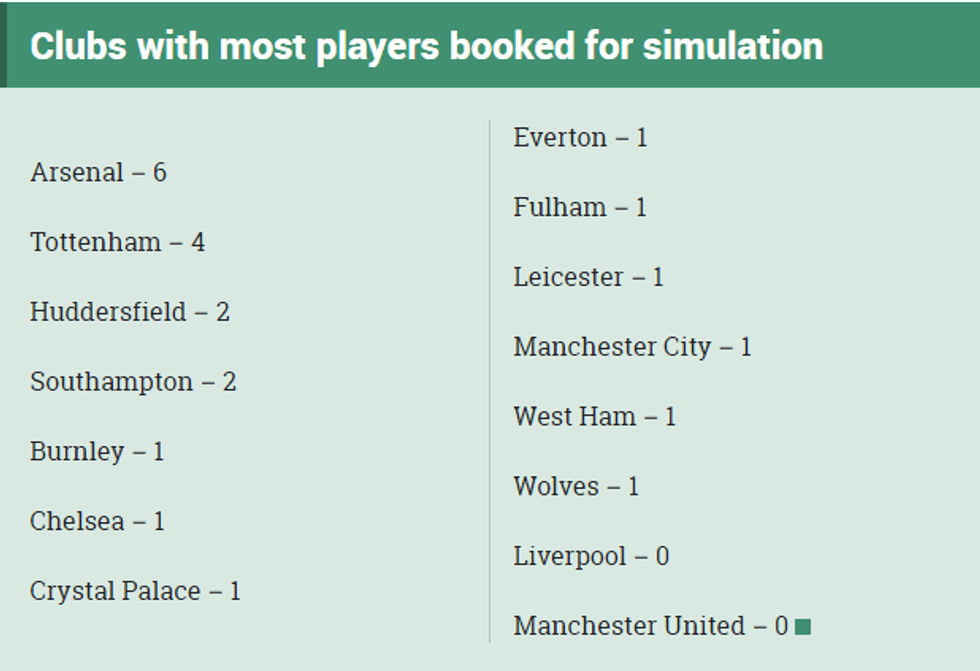Click the count 6 beside Arsenal
This screenshot has height=671, width=980.
coord(159,173)
